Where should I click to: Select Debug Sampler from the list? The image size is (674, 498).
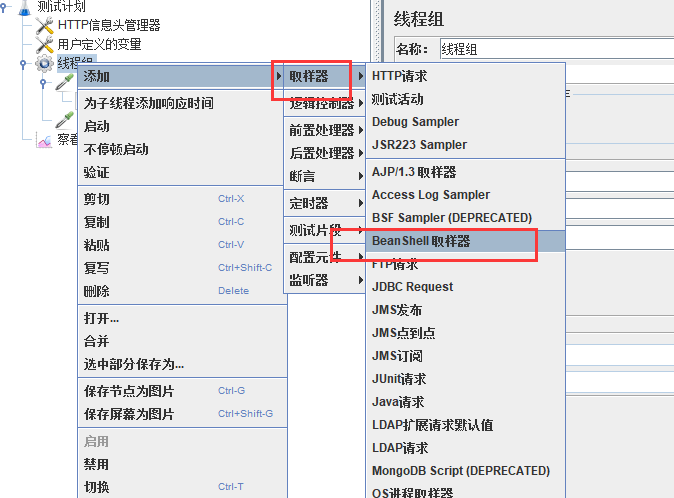[415, 121]
